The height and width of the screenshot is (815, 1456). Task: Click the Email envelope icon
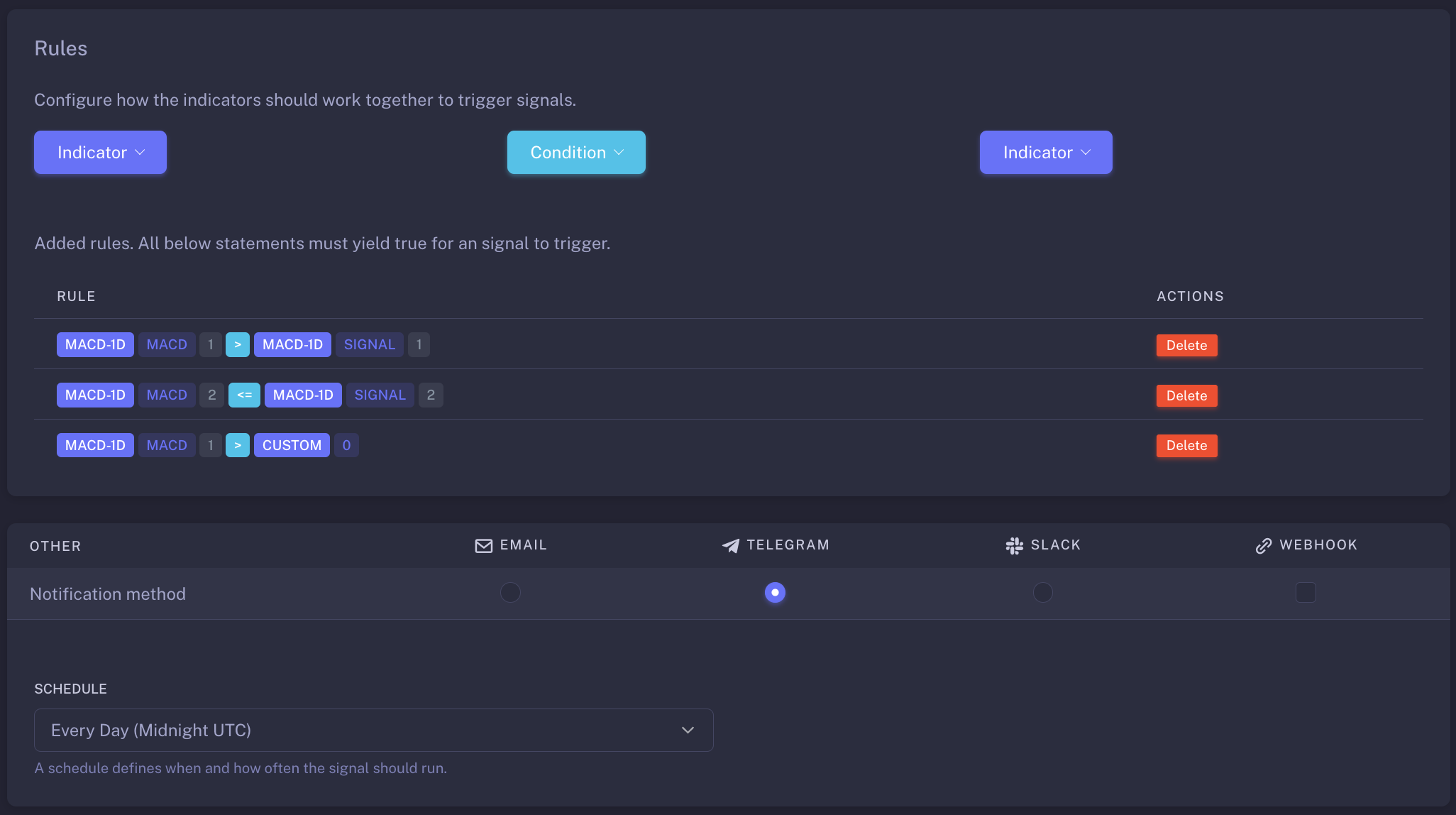[x=484, y=545]
